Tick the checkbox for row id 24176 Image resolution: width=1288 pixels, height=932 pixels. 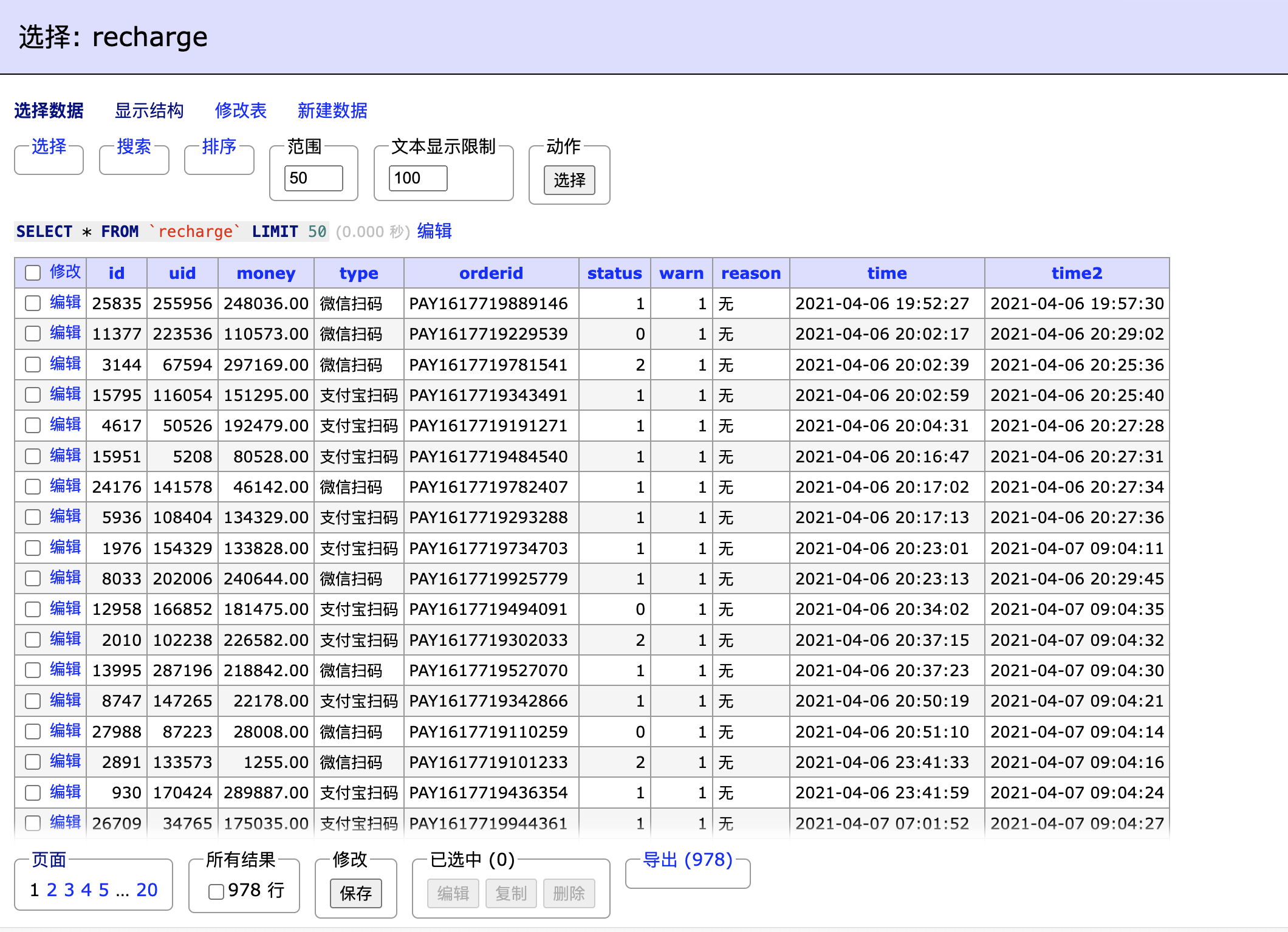[x=33, y=487]
